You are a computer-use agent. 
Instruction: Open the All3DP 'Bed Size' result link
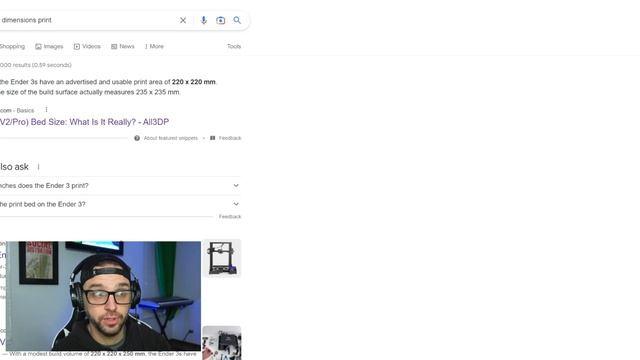[84, 122]
